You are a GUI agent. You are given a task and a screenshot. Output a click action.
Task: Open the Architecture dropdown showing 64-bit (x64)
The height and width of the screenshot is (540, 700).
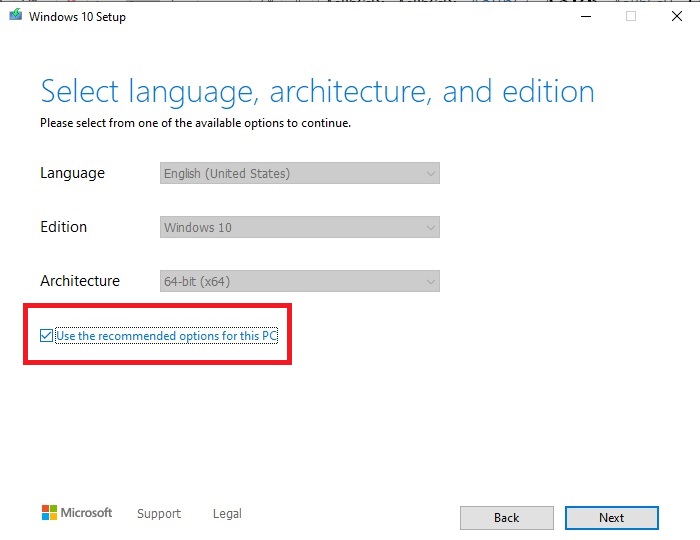300,282
